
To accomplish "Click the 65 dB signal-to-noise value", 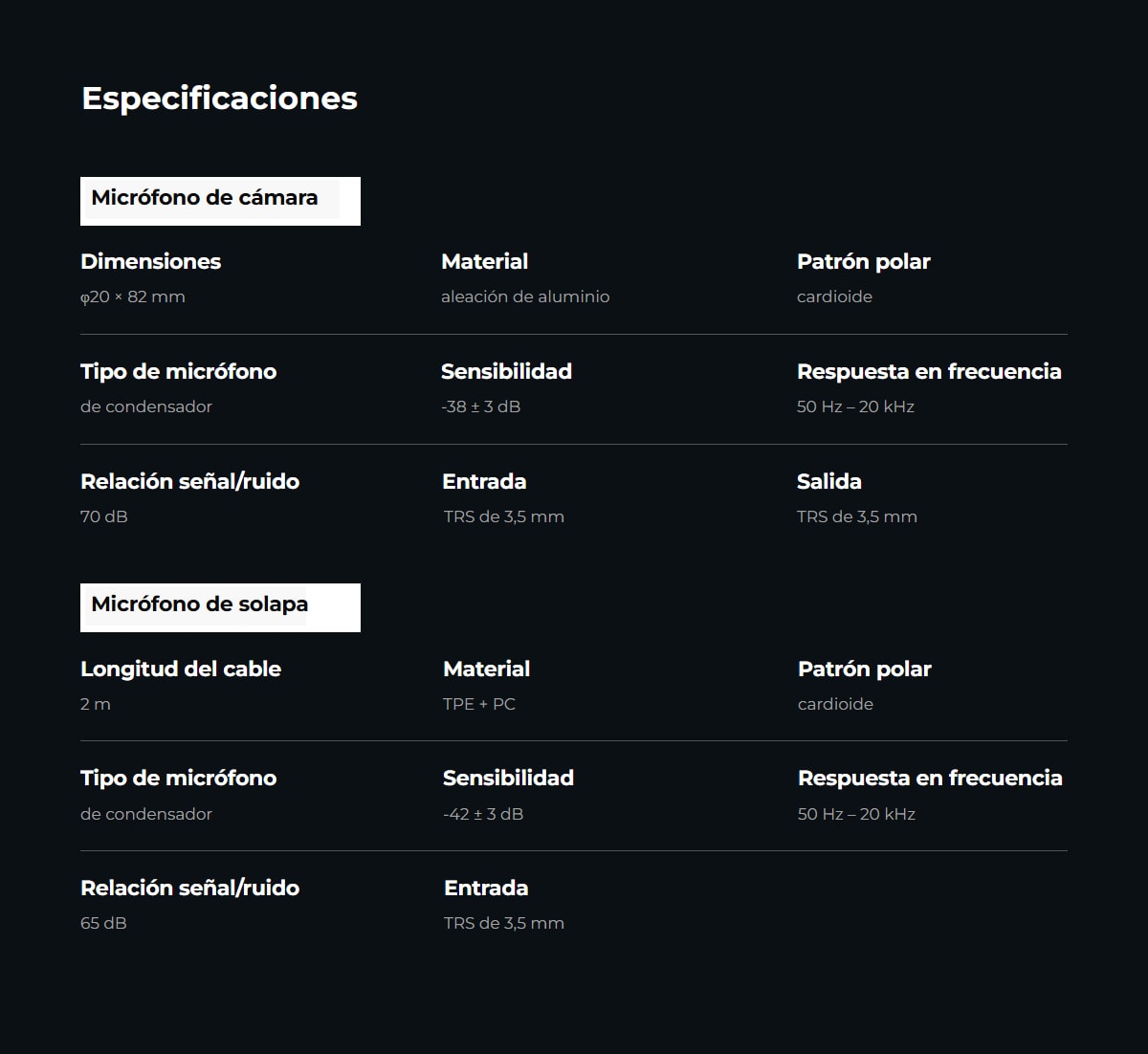I will click(x=103, y=923).
